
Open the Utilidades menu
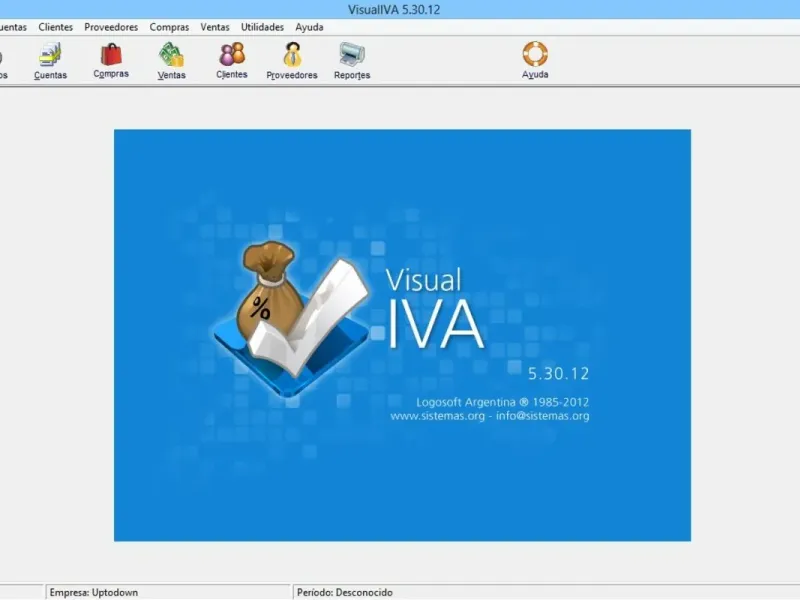(262, 27)
